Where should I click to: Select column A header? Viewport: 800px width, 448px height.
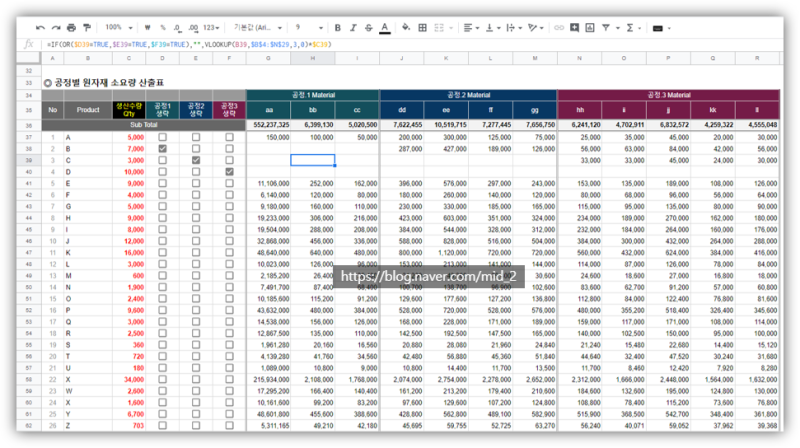pyautogui.click(x=53, y=58)
